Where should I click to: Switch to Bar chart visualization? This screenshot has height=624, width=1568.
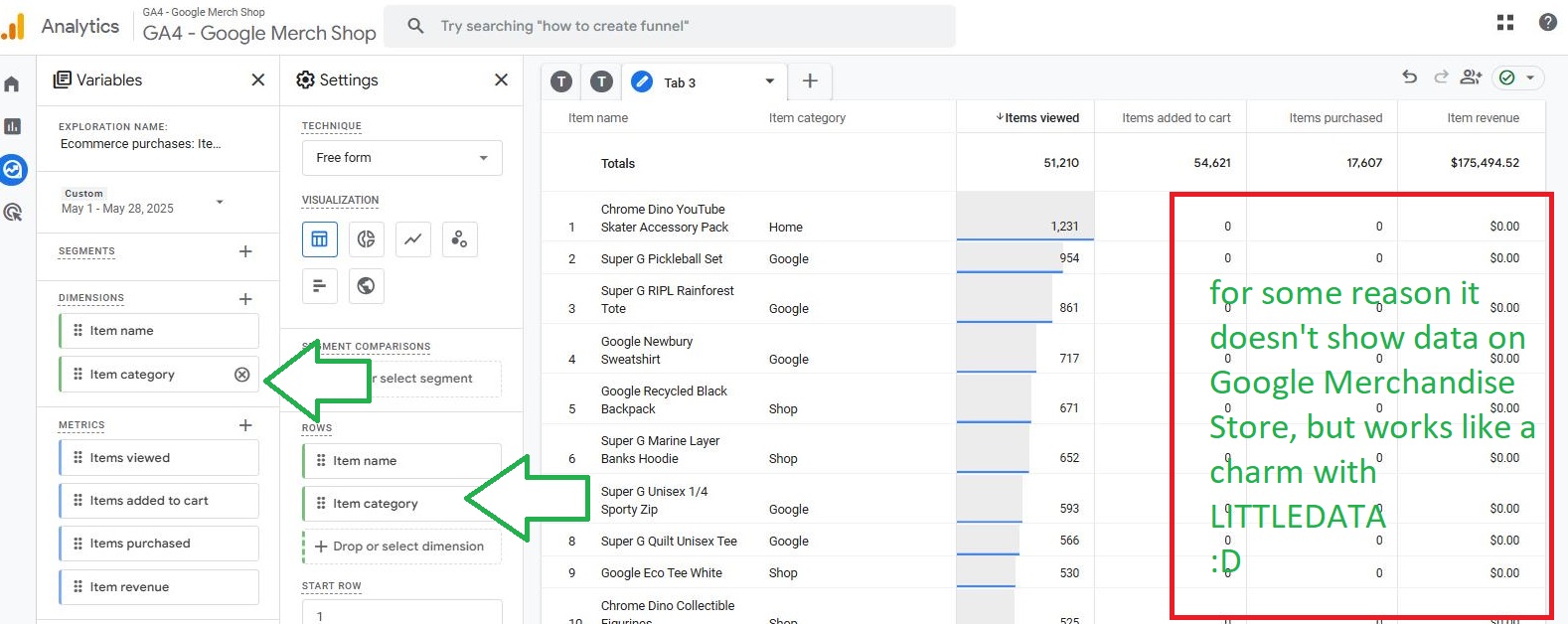point(320,286)
